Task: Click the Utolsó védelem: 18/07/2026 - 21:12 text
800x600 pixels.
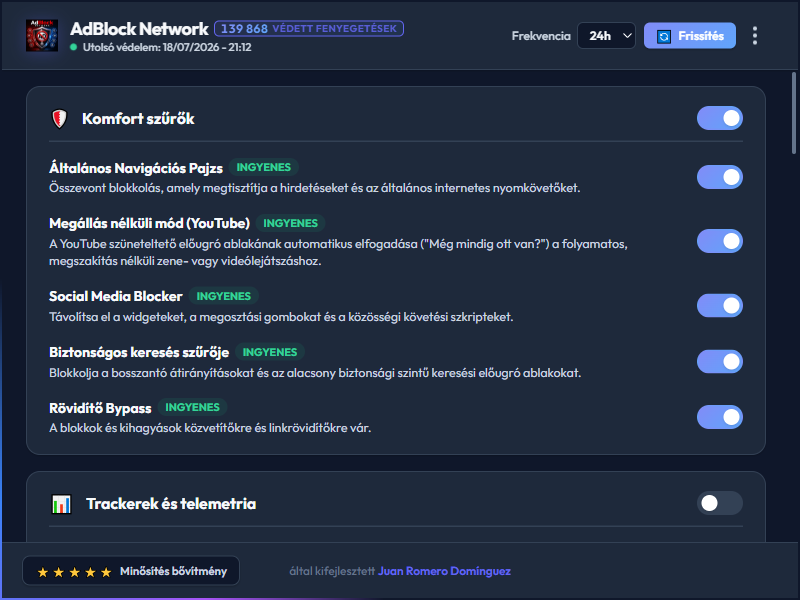Action: [x=167, y=47]
